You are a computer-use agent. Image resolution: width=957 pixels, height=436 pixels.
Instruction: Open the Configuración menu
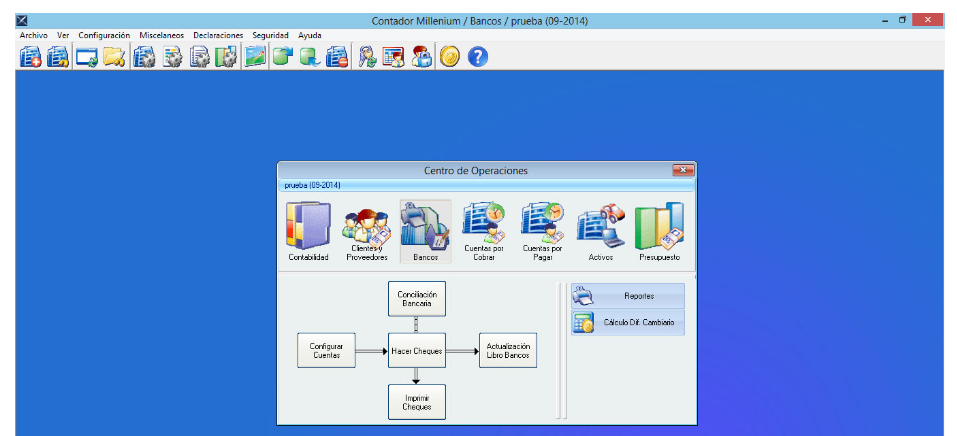click(104, 35)
